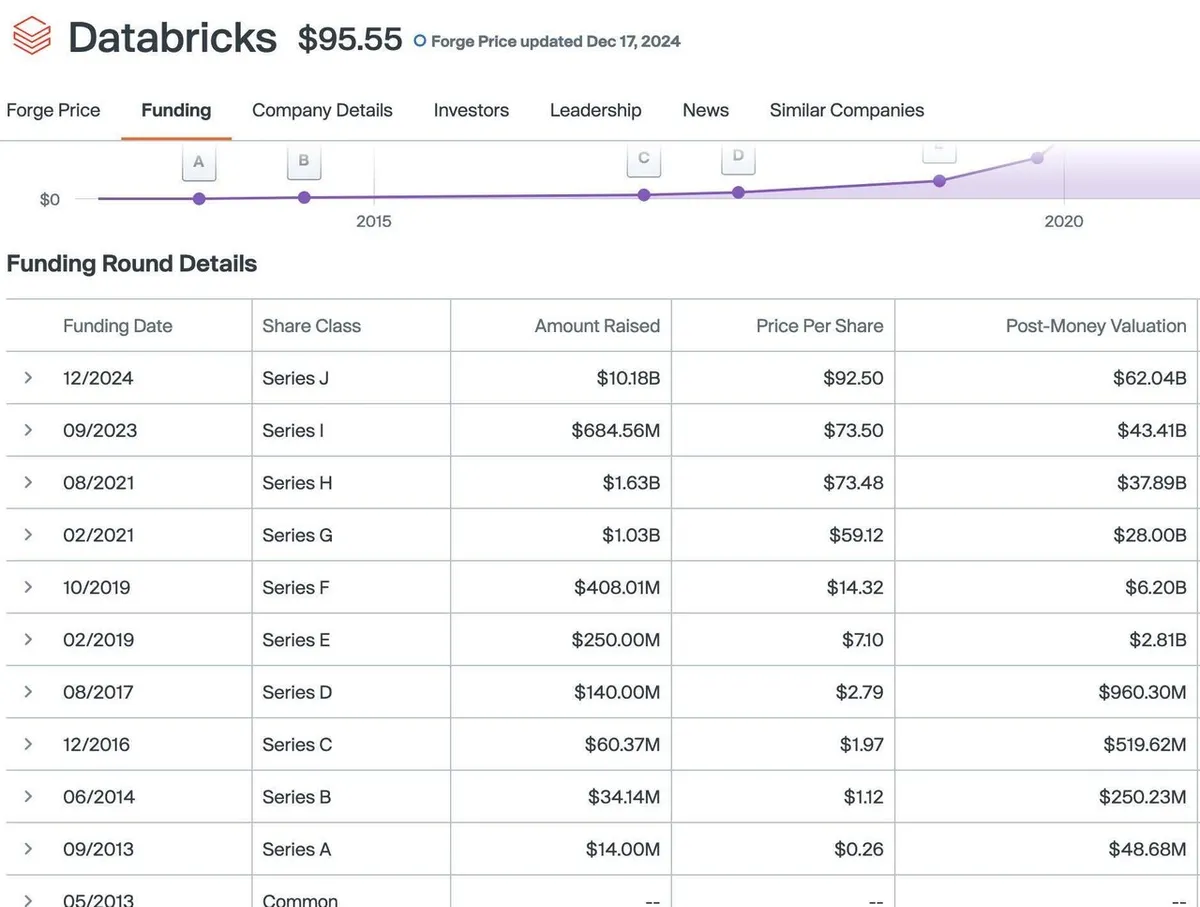Image resolution: width=1200 pixels, height=907 pixels.
Task: View the Similar Companies tab
Action: [x=846, y=110]
